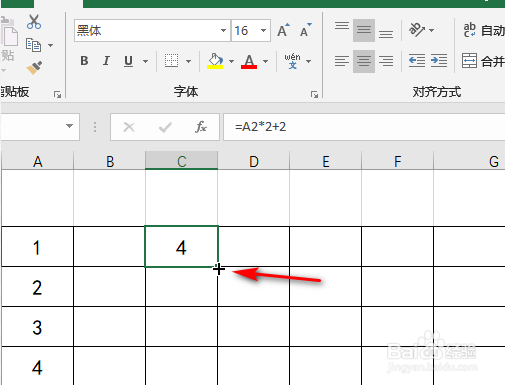The image size is (505, 385).
Task: Open the Name Box dropdown arrow
Action: [x=69, y=126]
